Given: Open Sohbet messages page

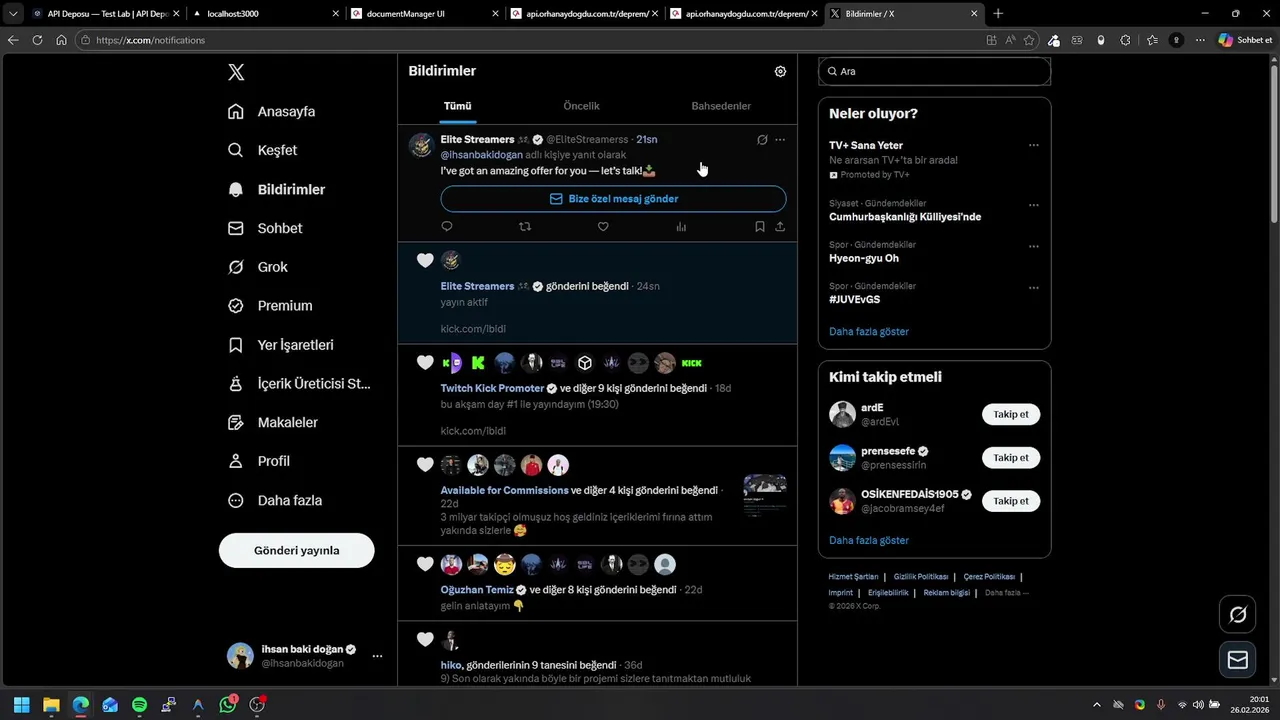Looking at the screenshot, I should (x=265, y=228).
